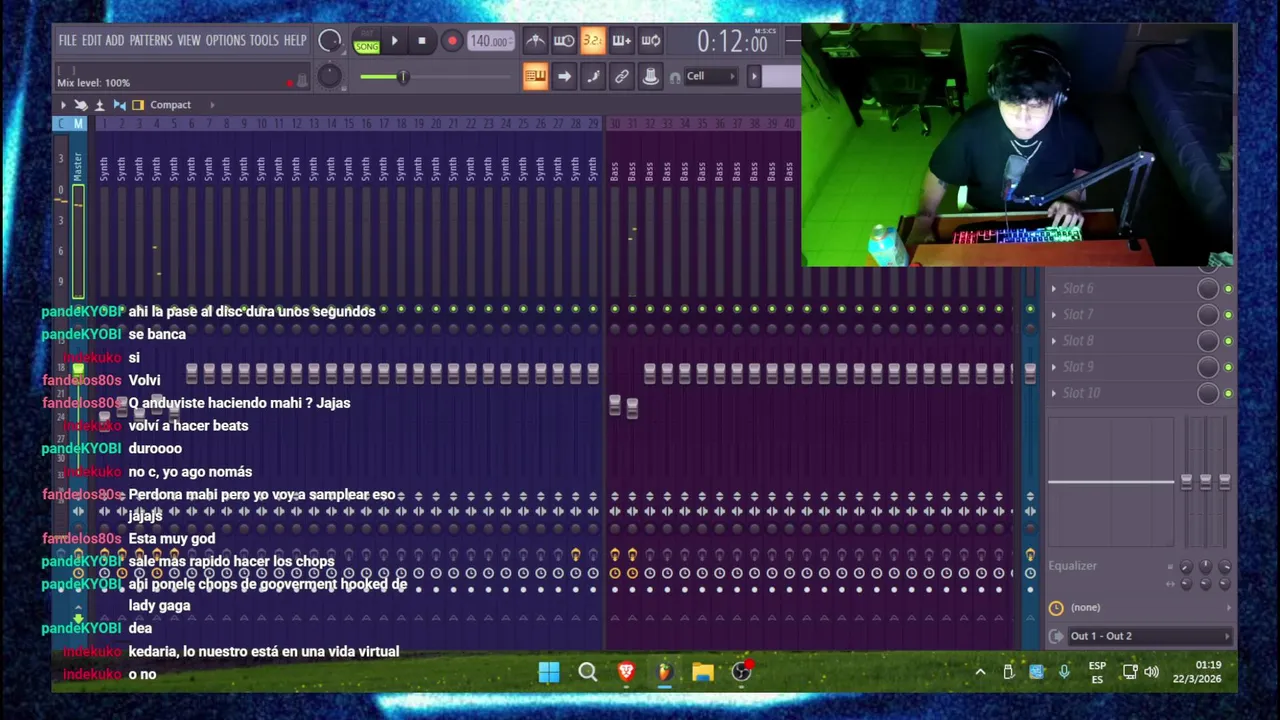Expand effect Slot 6
Screen dimensions: 1280x720
point(1053,288)
